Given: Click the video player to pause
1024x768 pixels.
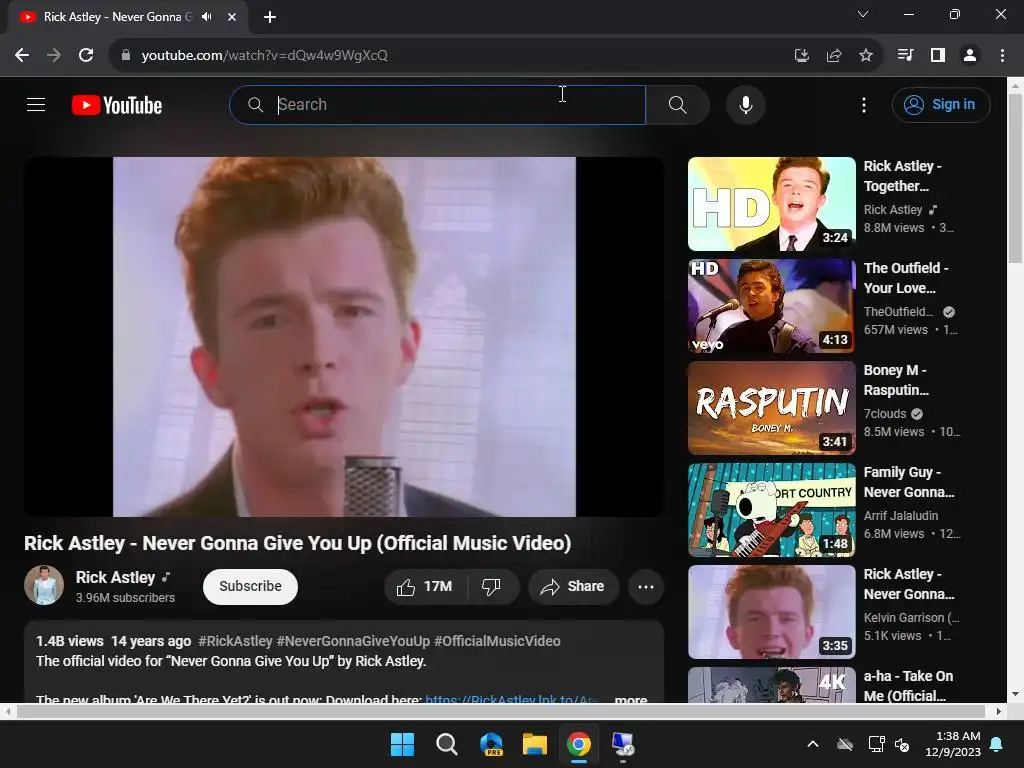Looking at the screenshot, I should (344, 336).
